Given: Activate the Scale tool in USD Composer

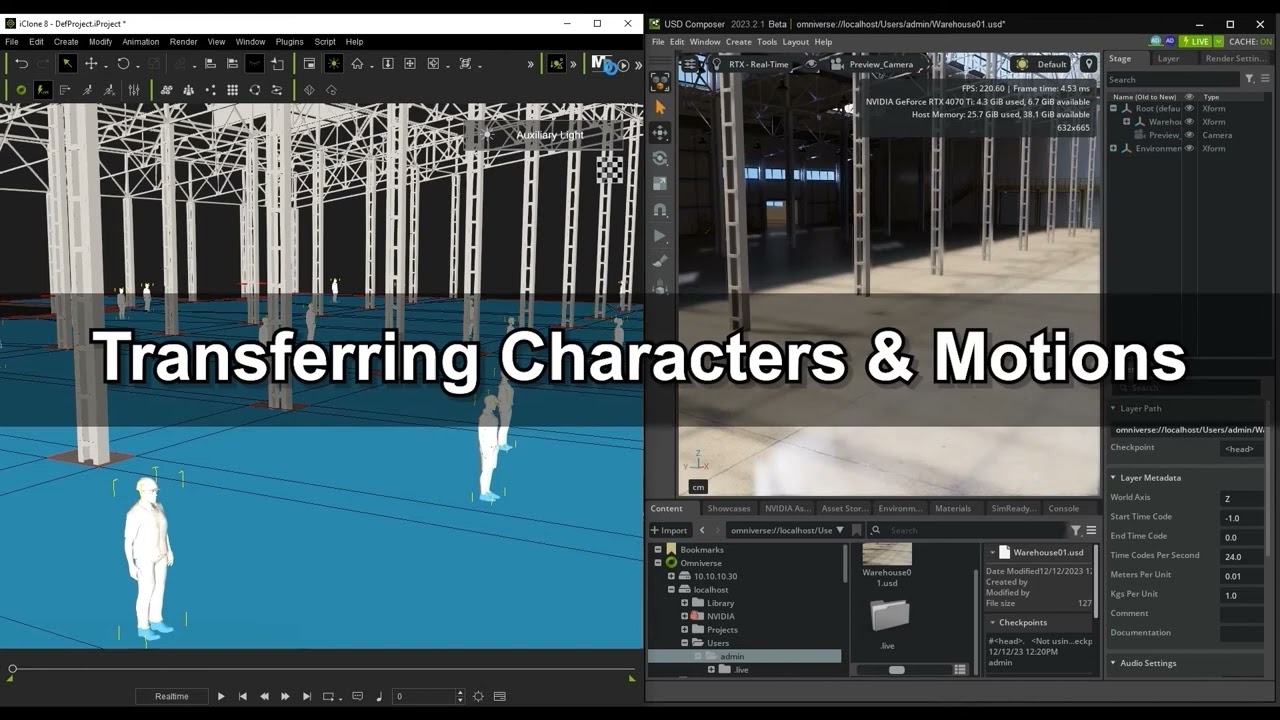Looking at the screenshot, I should [x=660, y=184].
